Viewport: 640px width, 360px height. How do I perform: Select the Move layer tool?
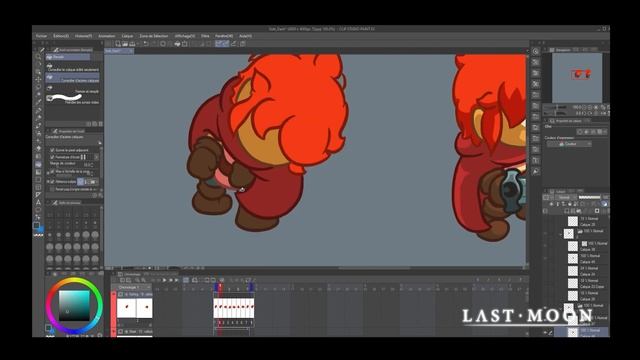38,79
